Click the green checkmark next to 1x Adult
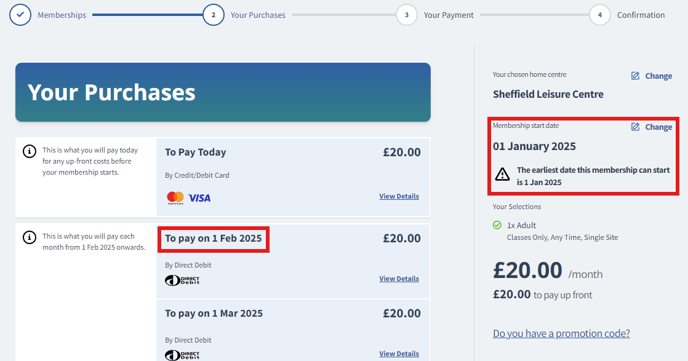This screenshot has width=688, height=361. 497,225
